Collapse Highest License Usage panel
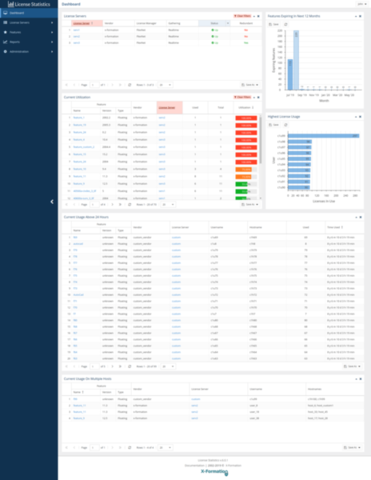 (356, 117)
